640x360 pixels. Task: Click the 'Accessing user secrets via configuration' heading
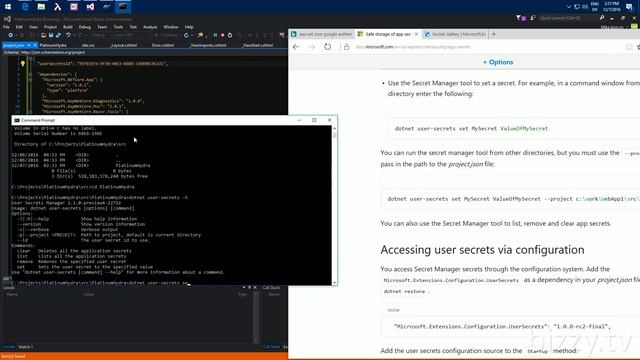pos(482,250)
